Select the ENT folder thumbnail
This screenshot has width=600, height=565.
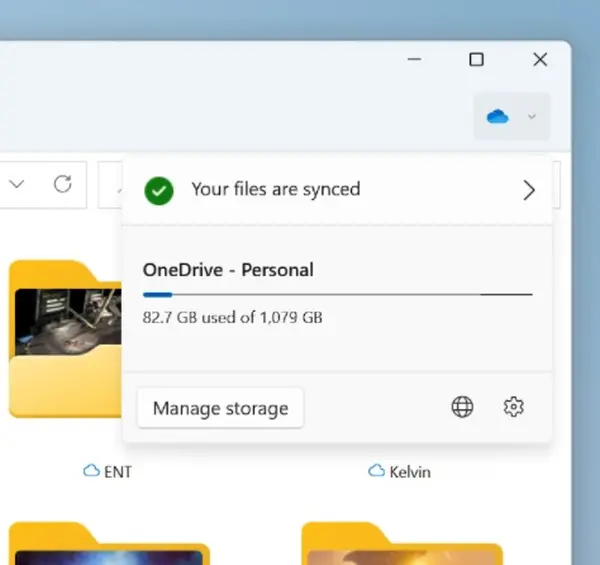[65, 340]
